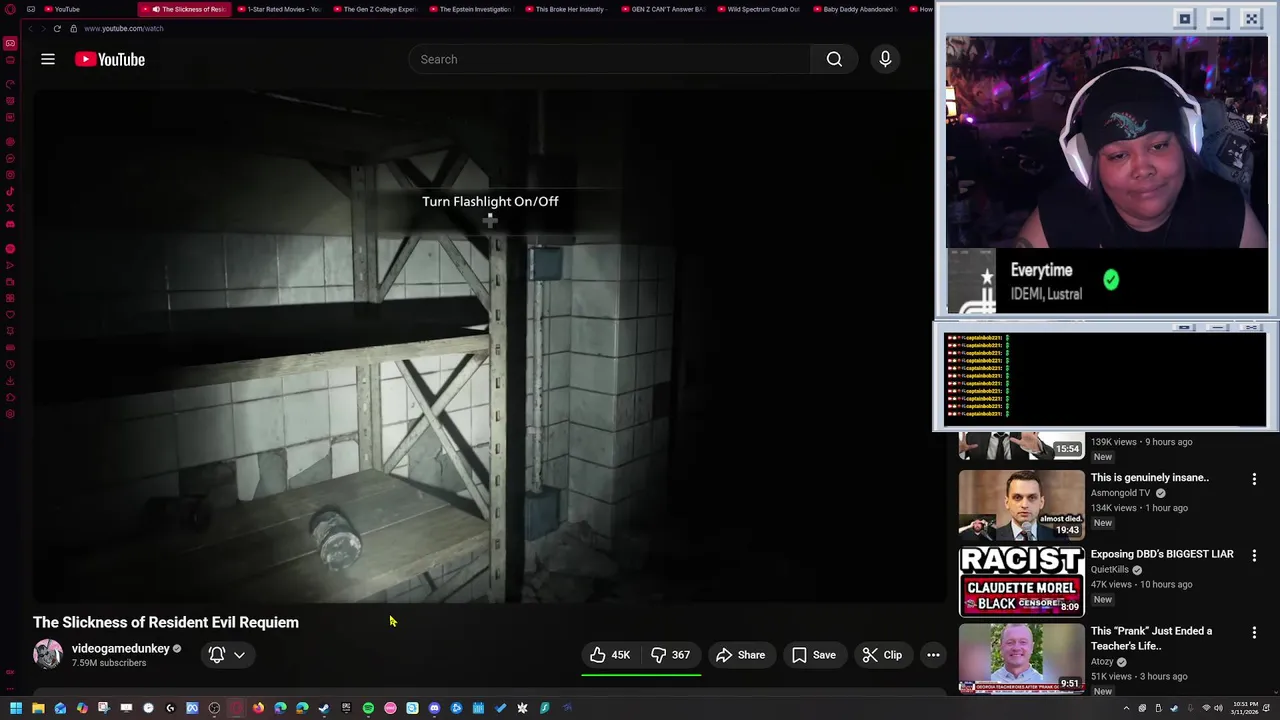This screenshot has height=720, width=1280.
Task: Open Discord from the taskbar
Action: tap(434, 708)
